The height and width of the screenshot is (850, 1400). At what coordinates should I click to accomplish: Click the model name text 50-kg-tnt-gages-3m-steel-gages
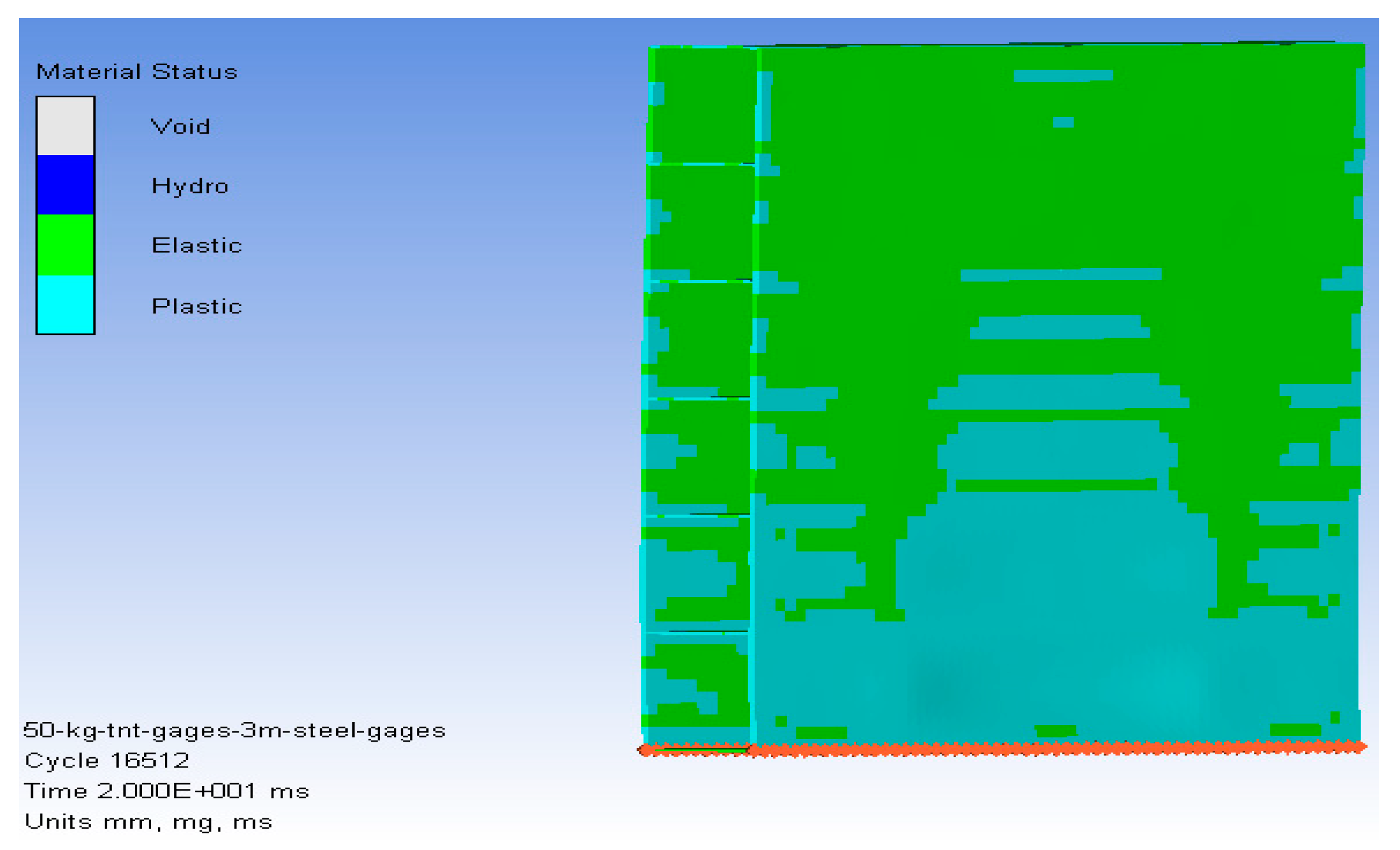234,730
